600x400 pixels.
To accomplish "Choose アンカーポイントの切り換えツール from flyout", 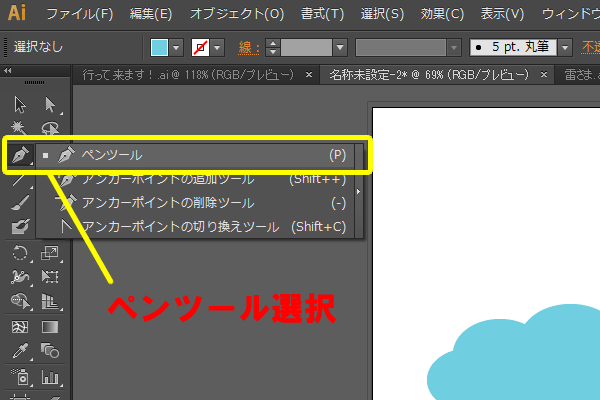I will (x=195, y=227).
